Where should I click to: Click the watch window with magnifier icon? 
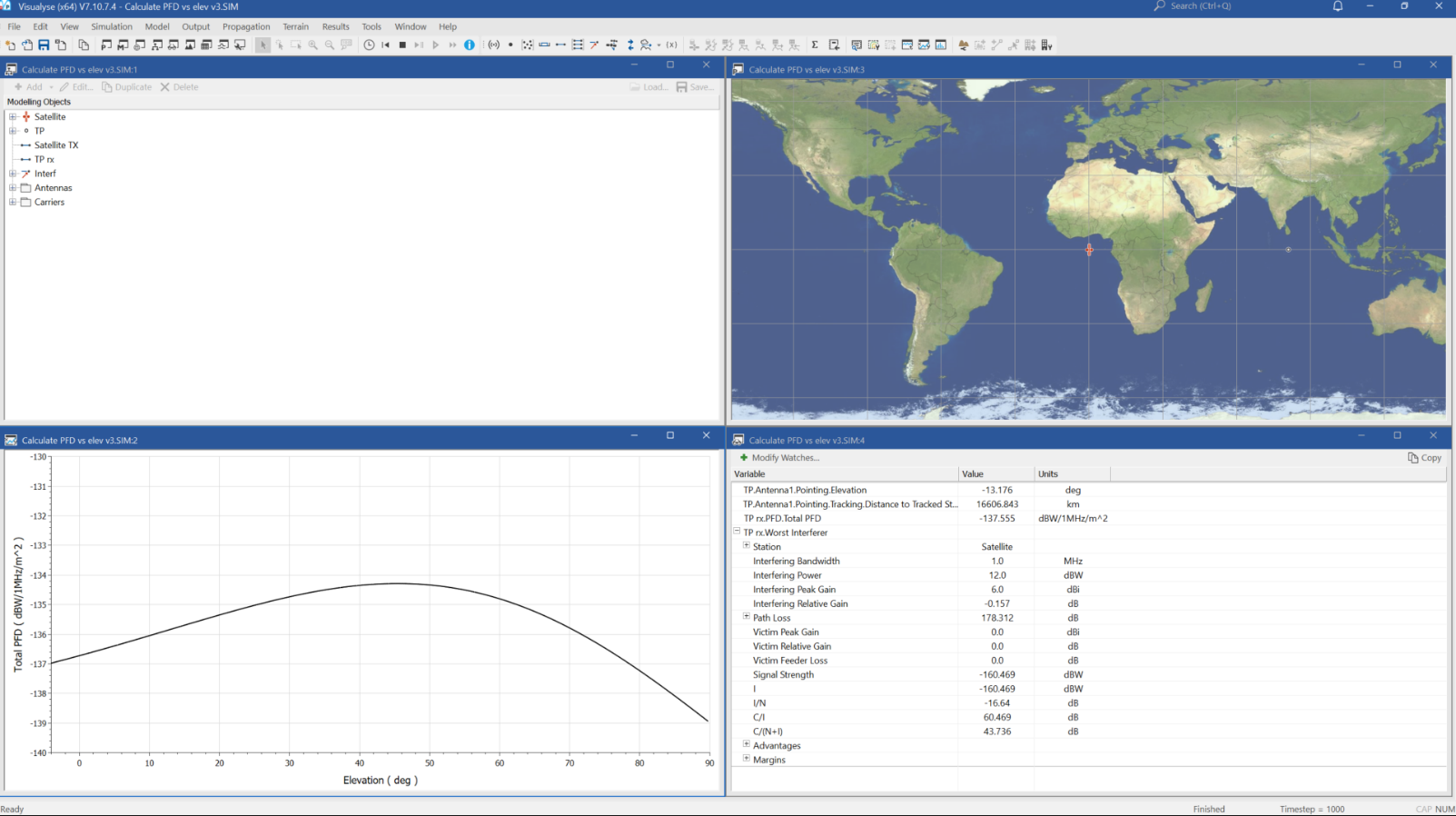click(857, 45)
